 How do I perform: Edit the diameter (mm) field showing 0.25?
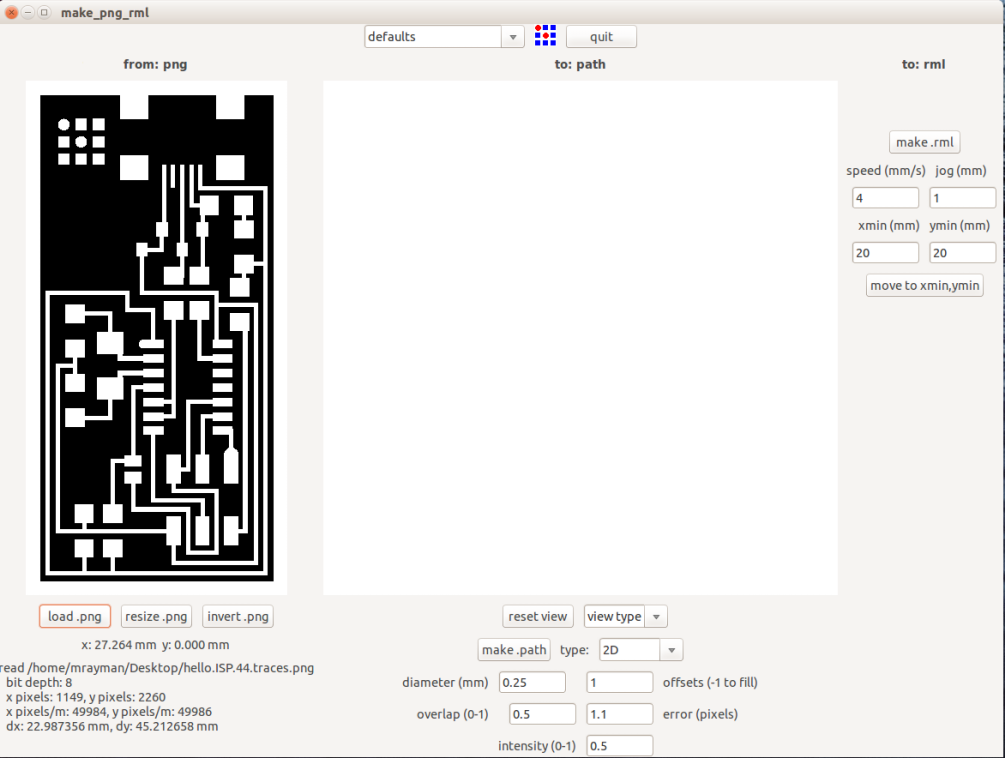coord(532,682)
